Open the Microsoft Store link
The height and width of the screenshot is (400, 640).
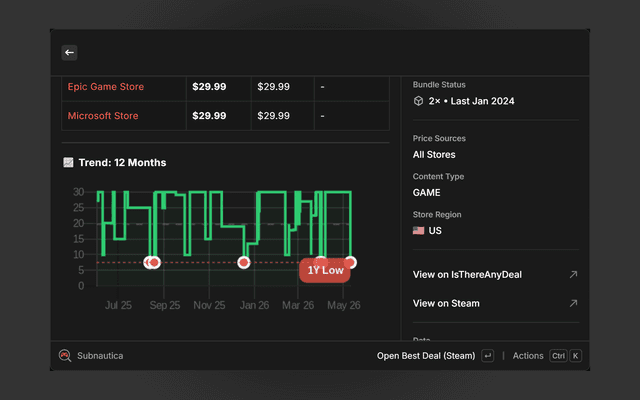103,116
